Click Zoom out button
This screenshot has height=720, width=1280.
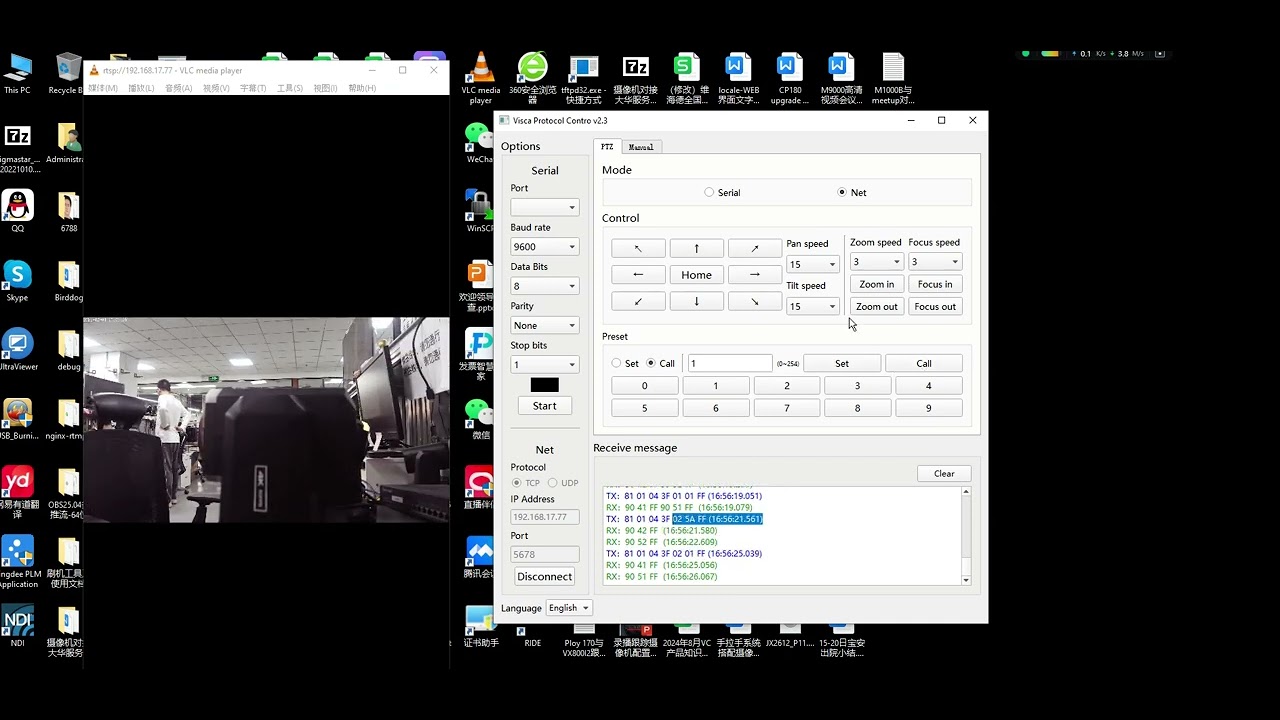coord(876,307)
